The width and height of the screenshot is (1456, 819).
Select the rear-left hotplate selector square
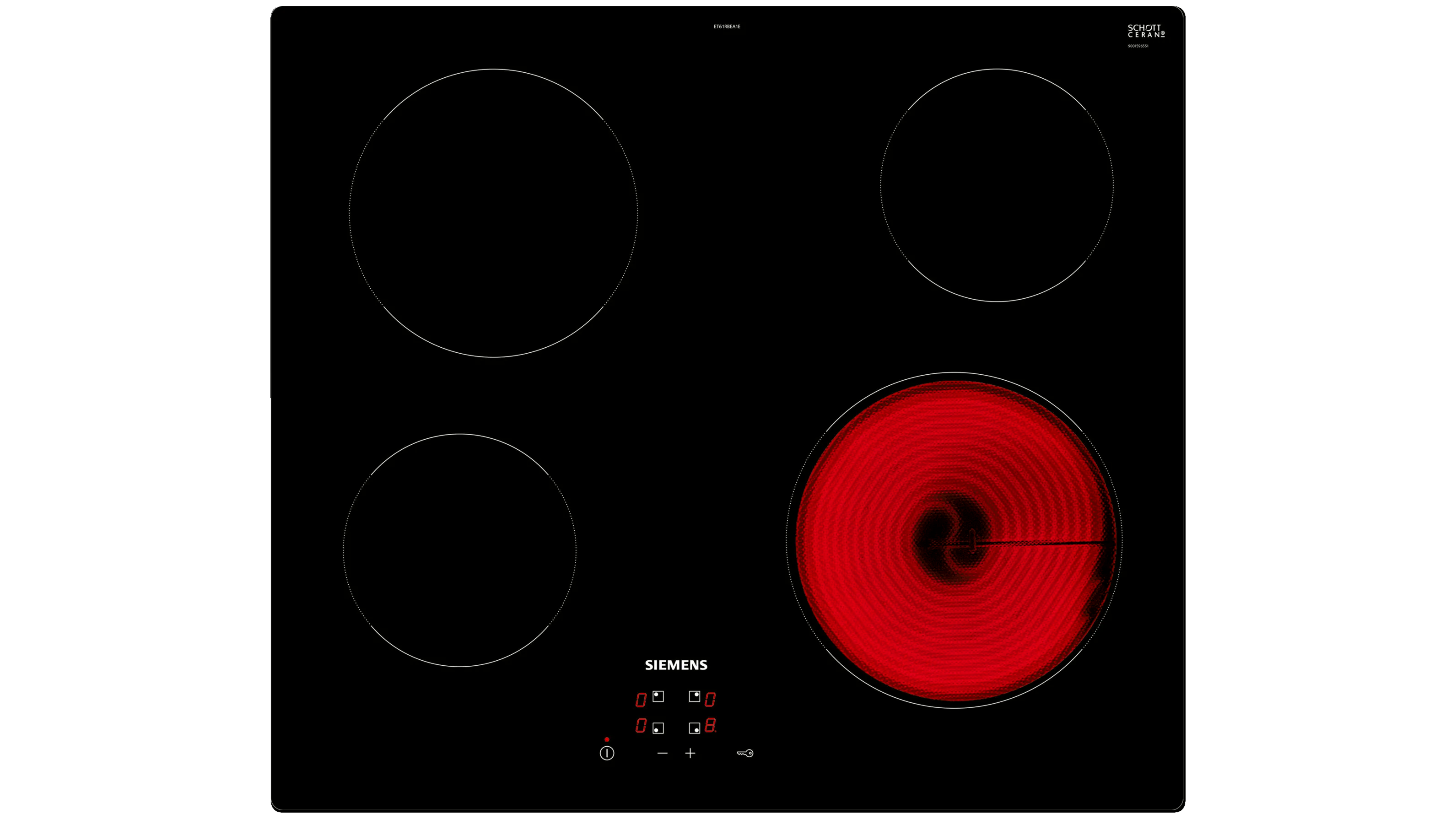(x=658, y=696)
